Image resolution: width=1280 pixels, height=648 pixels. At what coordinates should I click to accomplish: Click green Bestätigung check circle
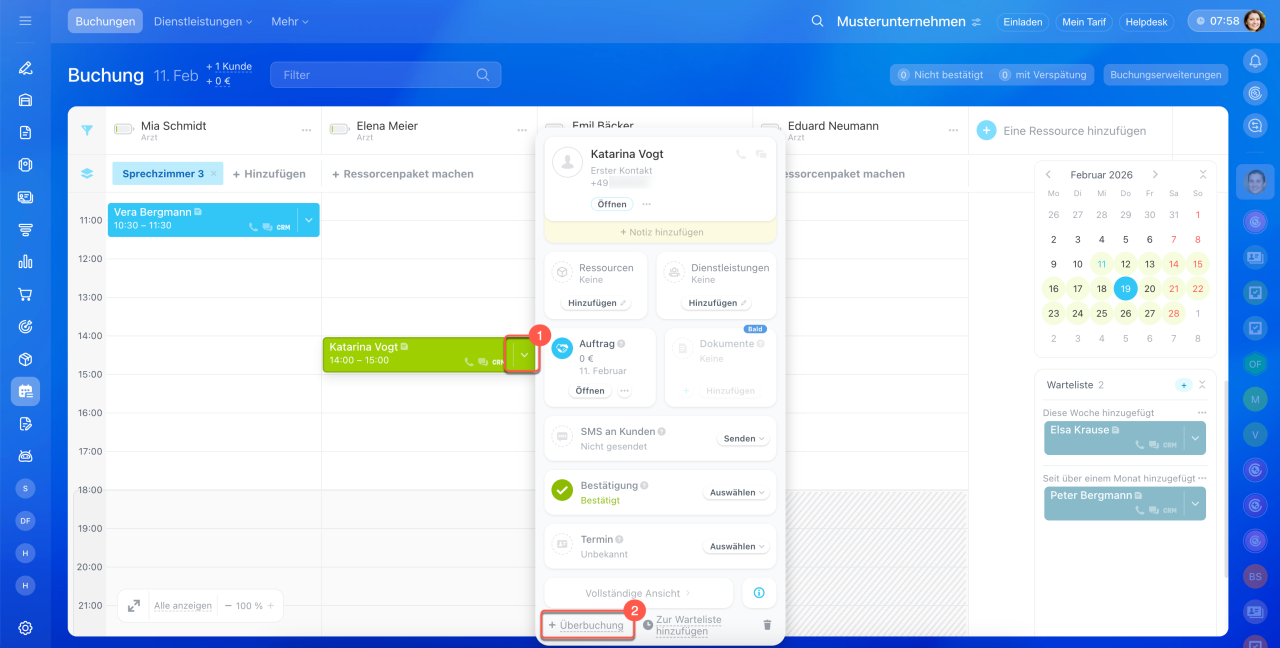coord(562,490)
